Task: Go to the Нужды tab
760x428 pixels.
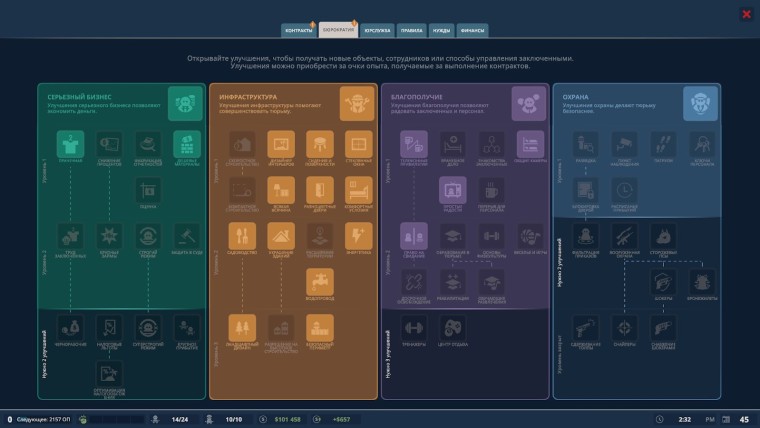Action: [x=441, y=31]
